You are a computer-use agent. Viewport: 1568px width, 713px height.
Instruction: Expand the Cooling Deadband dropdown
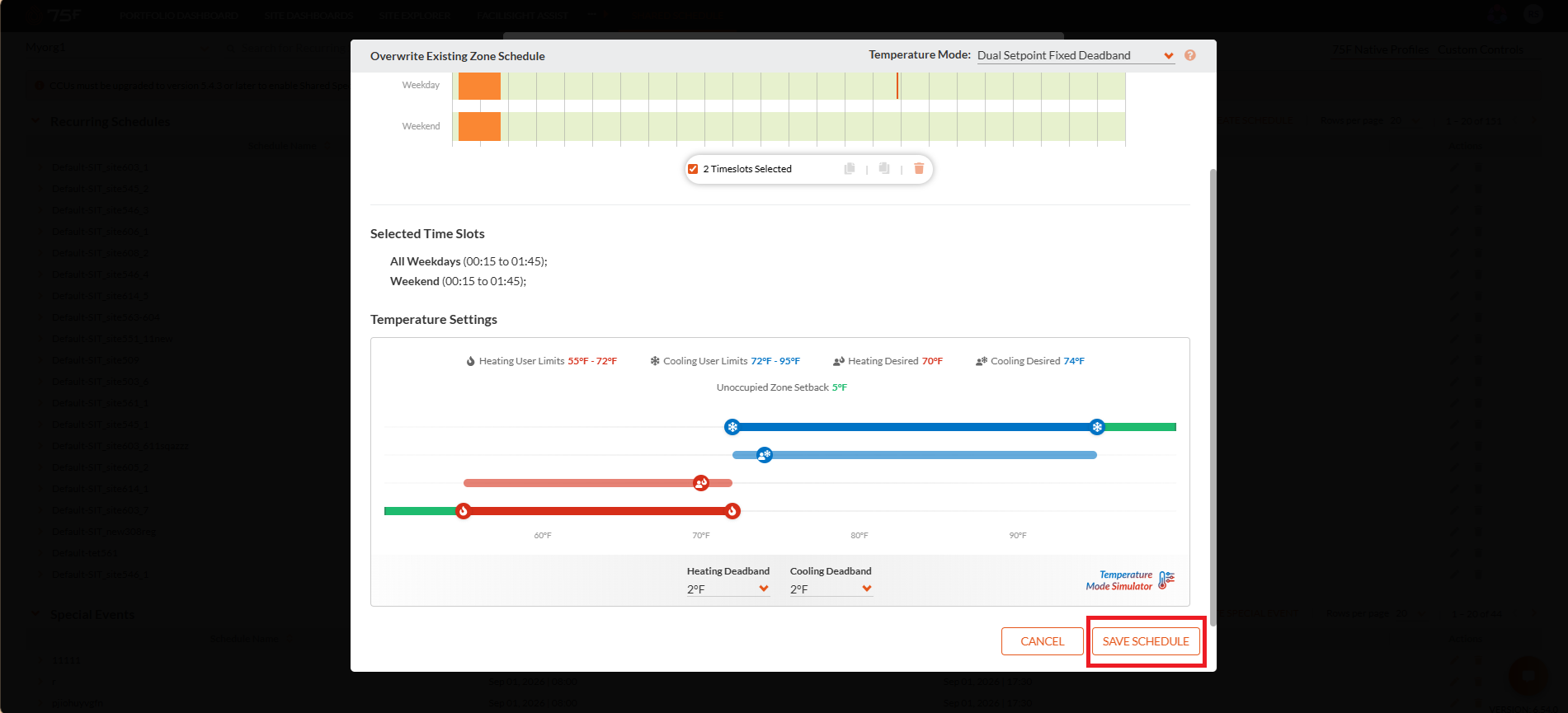coord(831,589)
